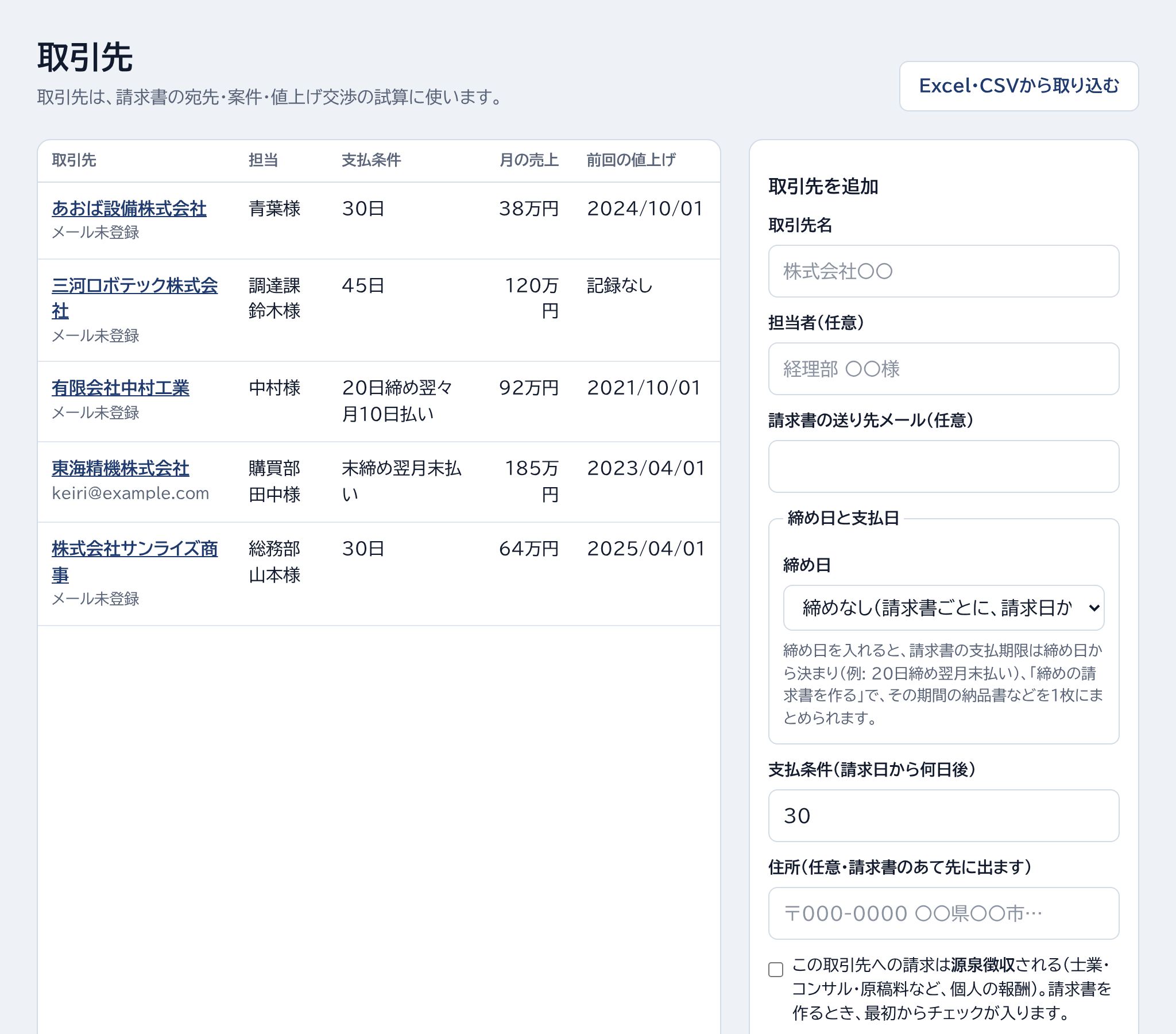Image resolution: width=1176 pixels, height=1034 pixels.
Task: Click the Excel・CSVから取り込む button
Action: click(x=1018, y=86)
